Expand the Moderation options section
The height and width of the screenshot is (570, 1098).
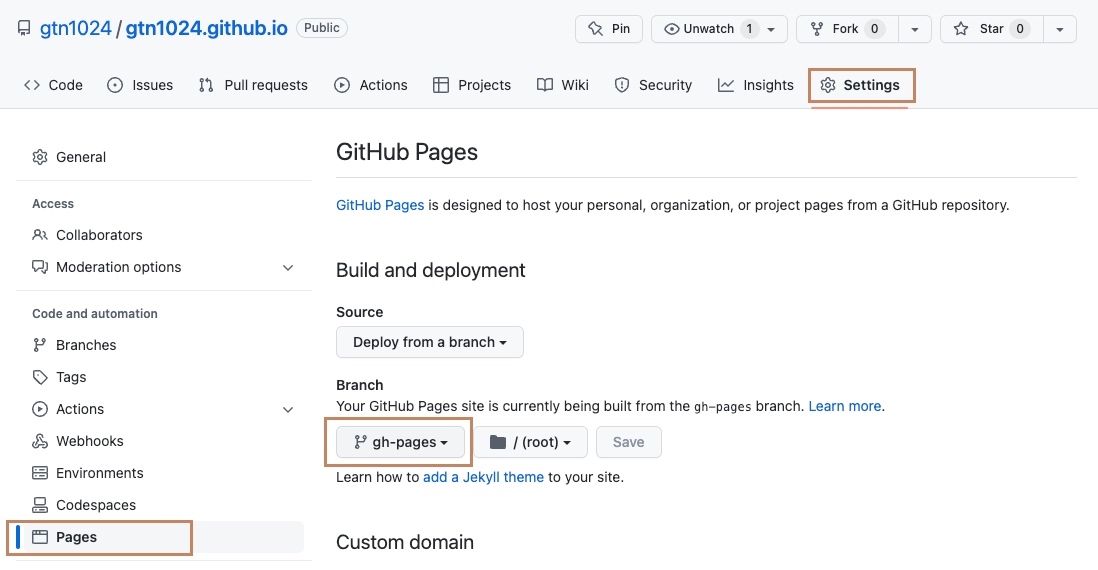pos(288,267)
